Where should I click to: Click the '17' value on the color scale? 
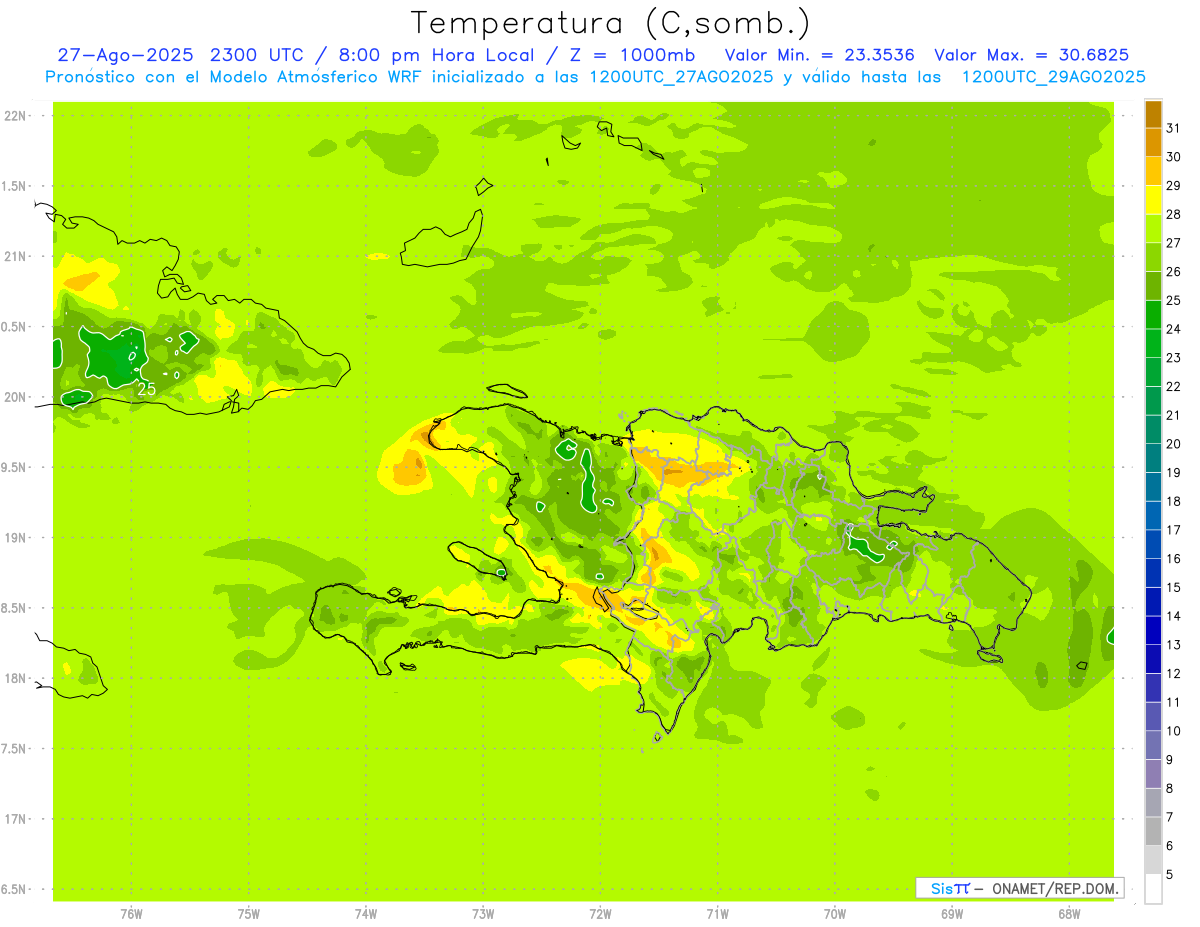[x=1174, y=529]
